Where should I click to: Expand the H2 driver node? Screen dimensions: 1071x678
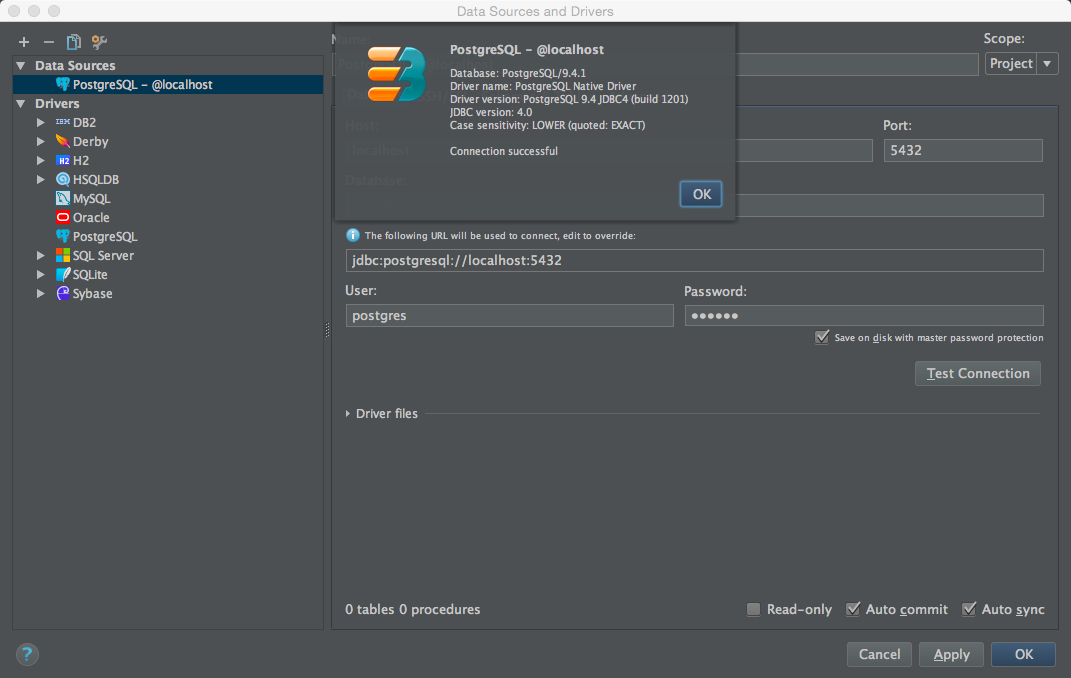pos(40,160)
